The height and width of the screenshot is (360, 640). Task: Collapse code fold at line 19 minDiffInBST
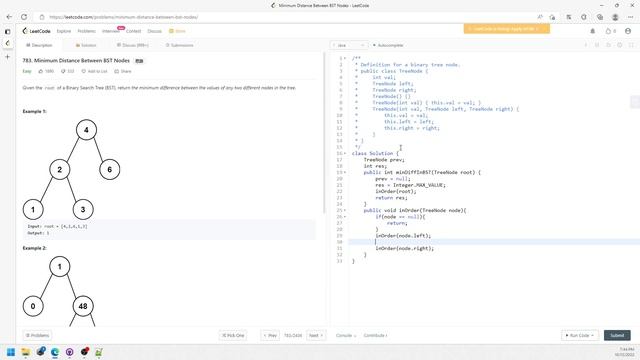[x=345, y=172]
